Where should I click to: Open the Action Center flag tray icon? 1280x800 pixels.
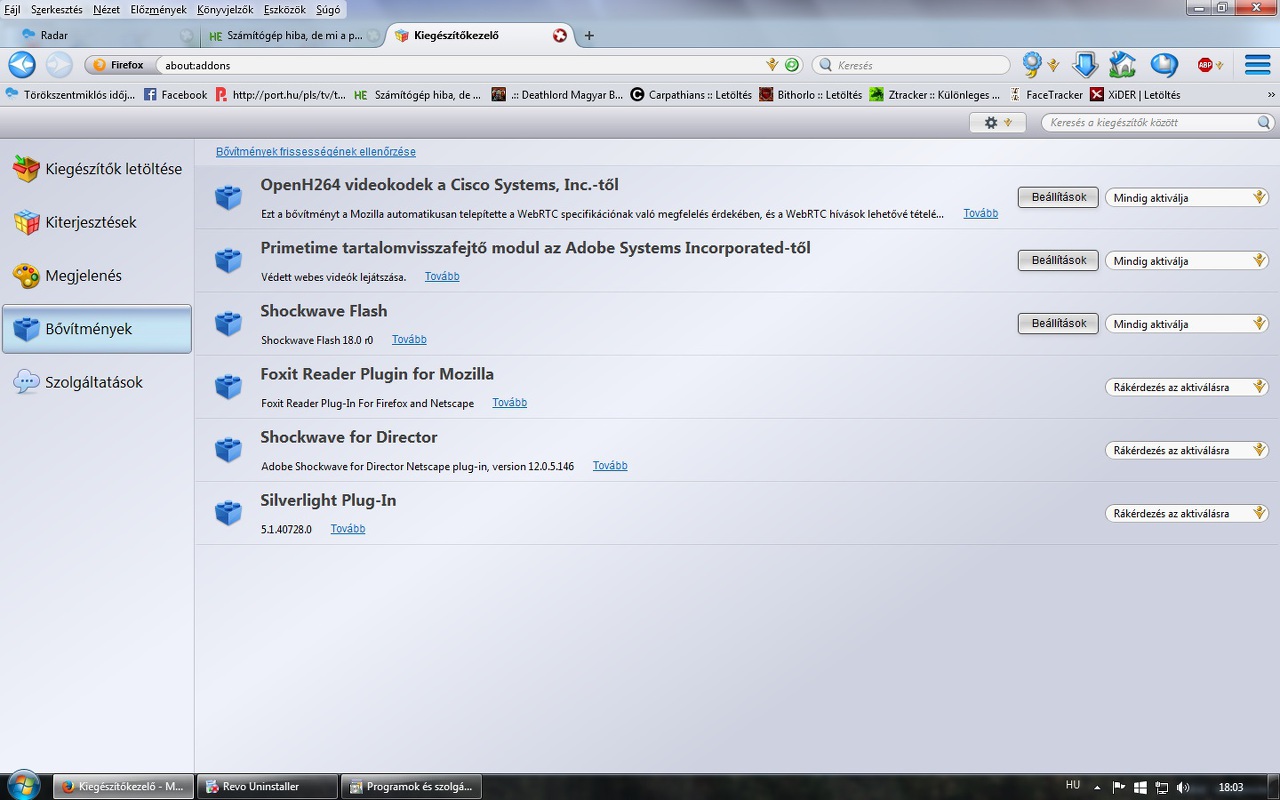[1119, 787]
